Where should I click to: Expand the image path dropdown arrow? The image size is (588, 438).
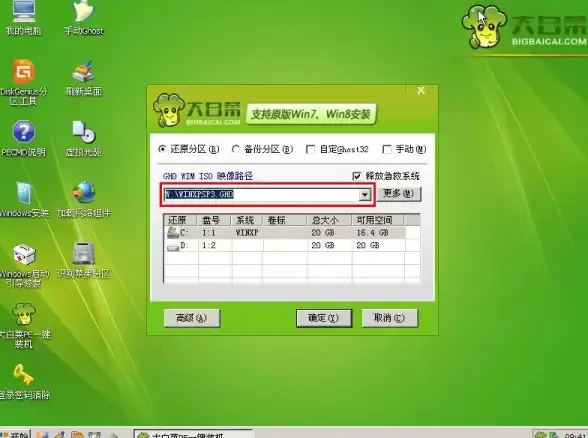click(x=364, y=194)
